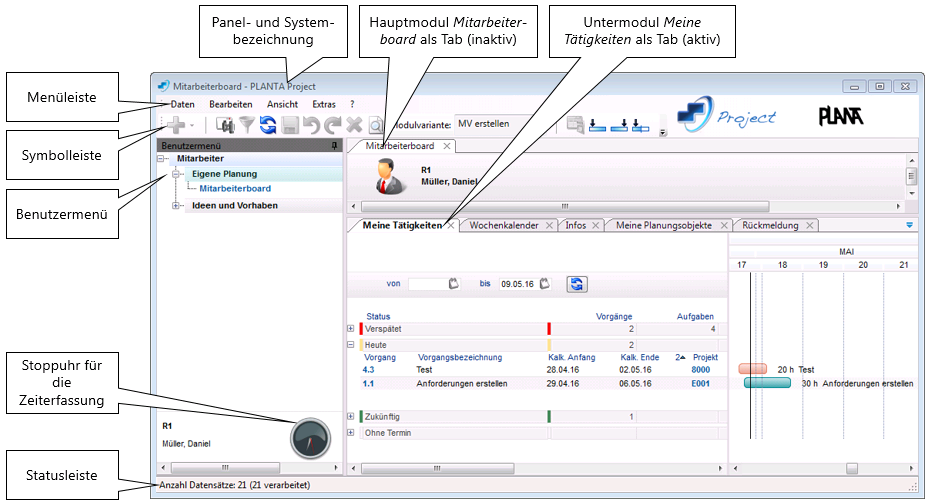The height and width of the screenshot is (503, 930).
Task: Click the undo arrow toolbar icon
Action: (x=311, y=125)
